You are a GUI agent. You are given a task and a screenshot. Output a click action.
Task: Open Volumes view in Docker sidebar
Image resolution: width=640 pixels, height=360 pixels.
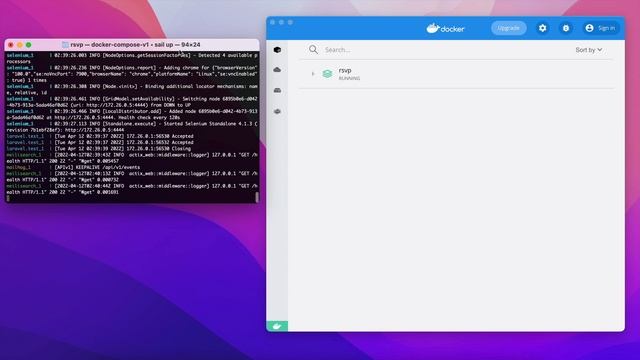click(x=277, y=90)
